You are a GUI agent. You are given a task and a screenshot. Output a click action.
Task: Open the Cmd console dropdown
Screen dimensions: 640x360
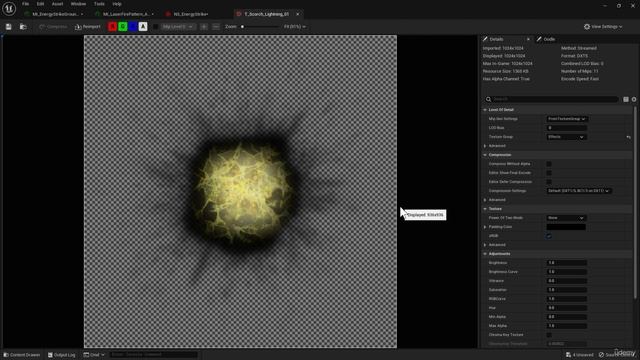(94, 355)
